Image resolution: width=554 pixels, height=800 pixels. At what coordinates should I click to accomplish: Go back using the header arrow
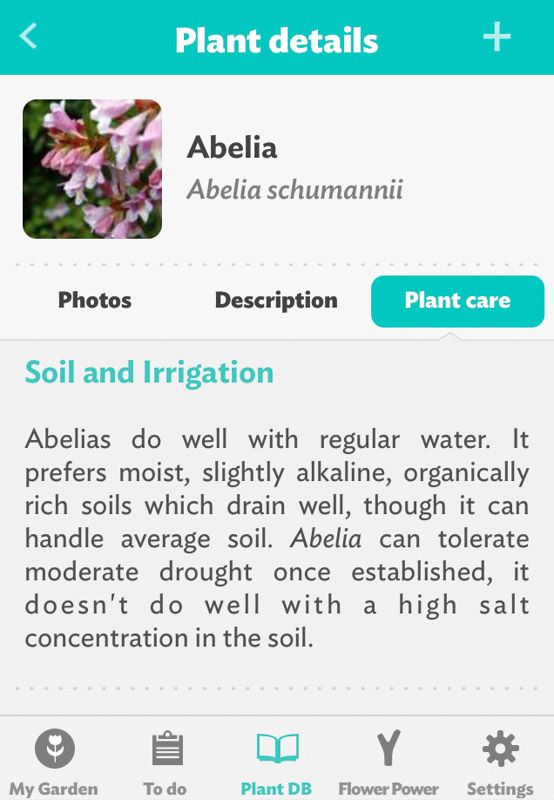(x=29, y=36)
